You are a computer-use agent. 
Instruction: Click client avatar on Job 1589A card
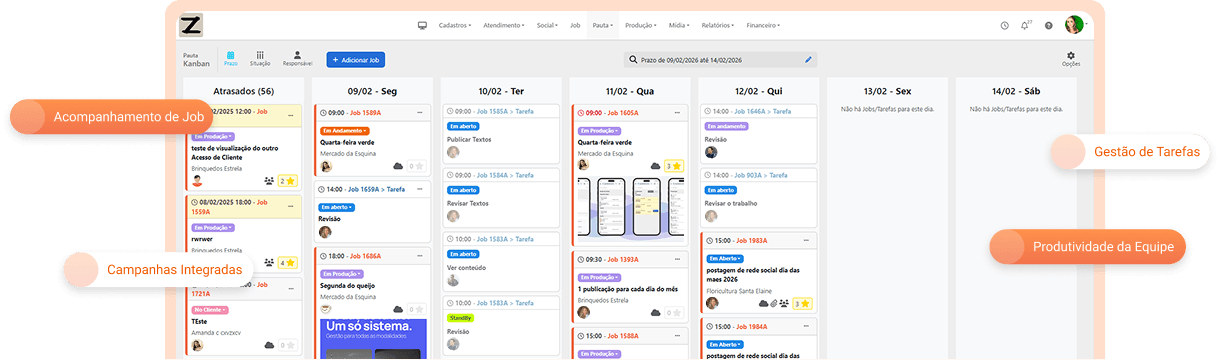coord(326,166)
